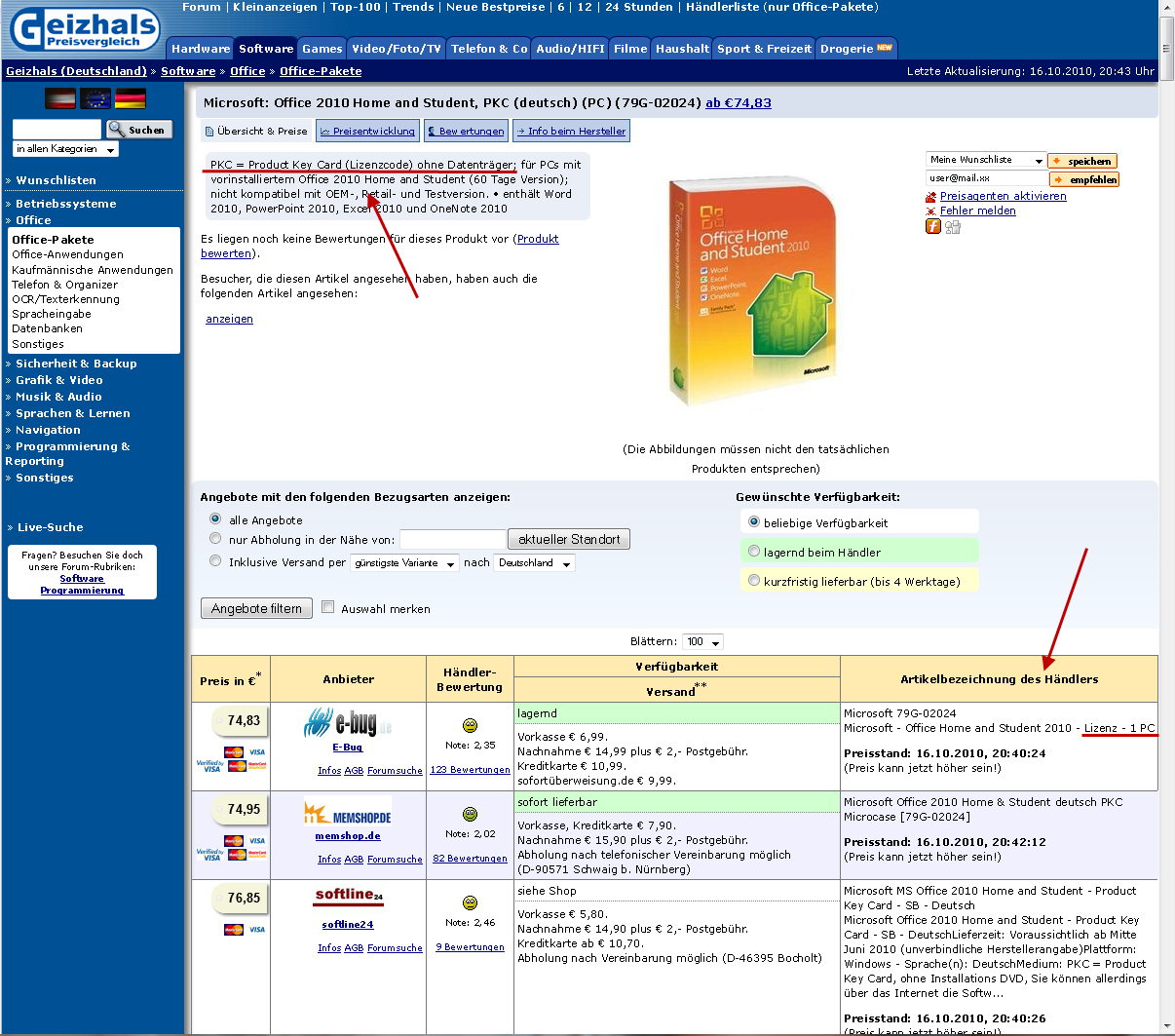1175x1036 pixels.
Task: Open the Meine Wunschliste dropdown
Action: click(x=985, y=160)
